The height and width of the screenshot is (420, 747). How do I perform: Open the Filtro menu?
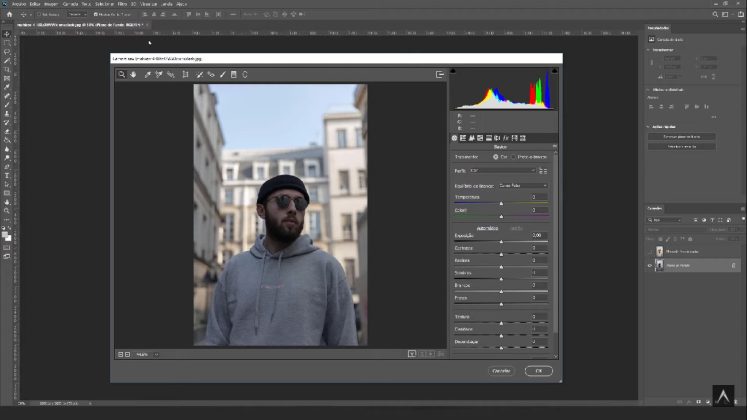(122, 4)
